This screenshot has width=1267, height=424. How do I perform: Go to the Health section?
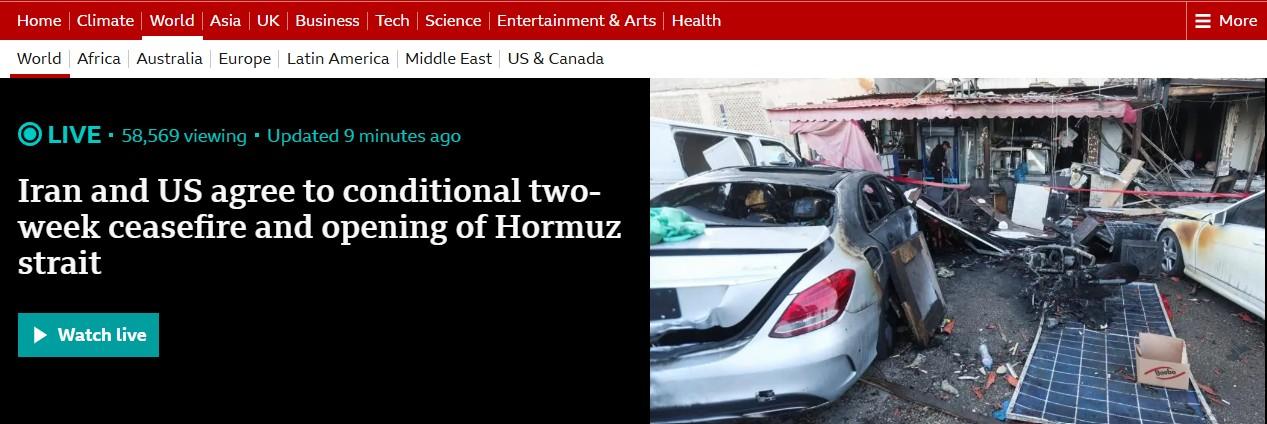click(x=696, y=20)
